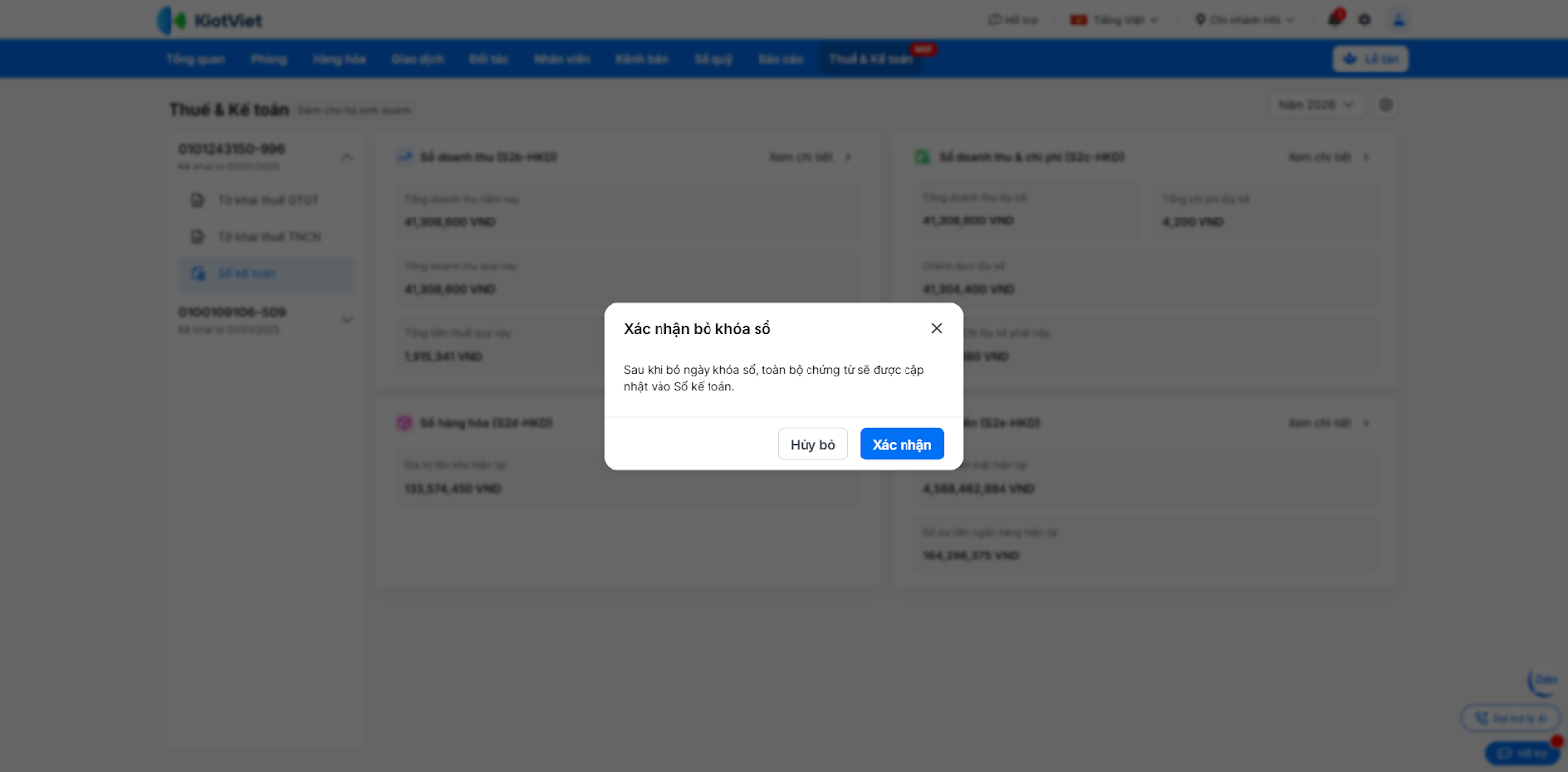Cancel via the Hủy bỏ button

(x=812, y=444)
